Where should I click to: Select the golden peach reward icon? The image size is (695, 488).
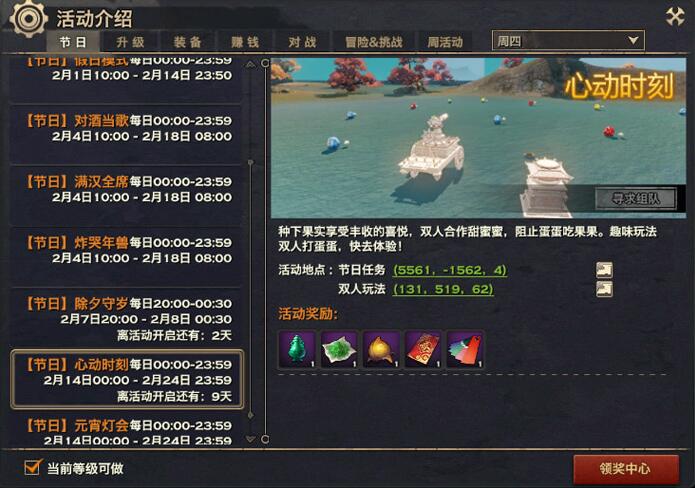point(381,349)
